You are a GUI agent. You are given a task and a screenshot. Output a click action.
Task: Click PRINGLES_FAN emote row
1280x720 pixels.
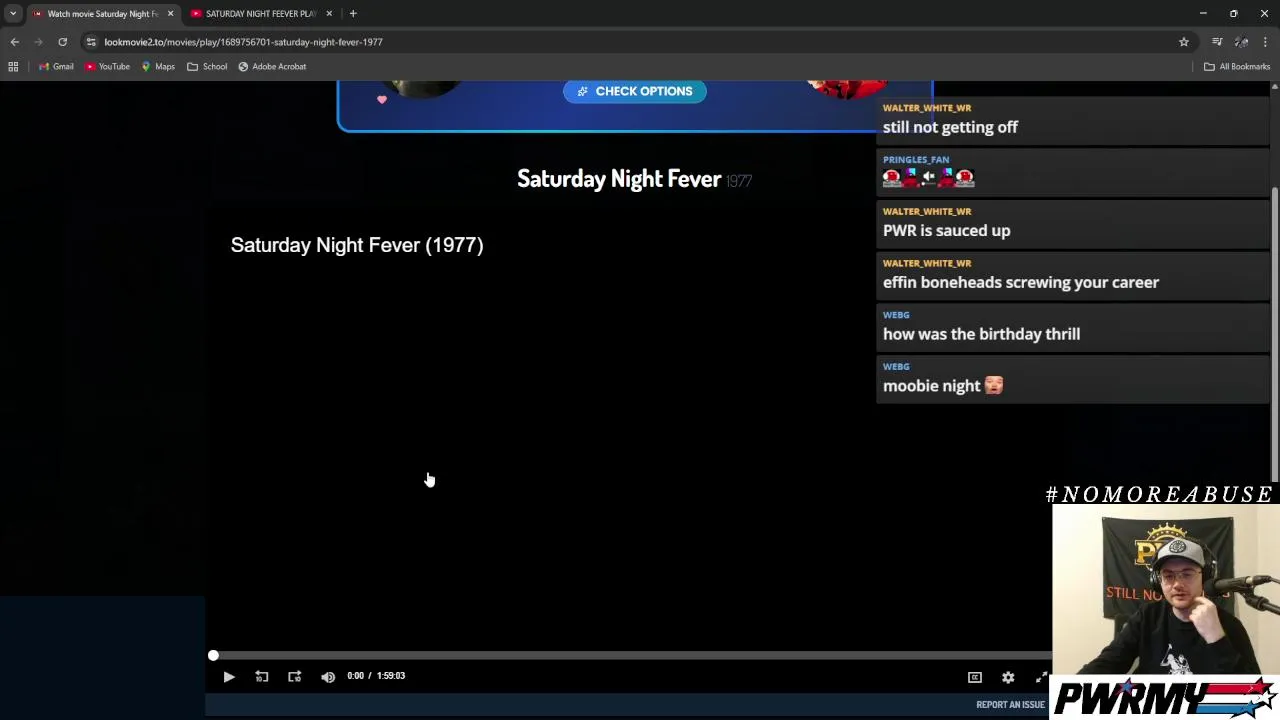point(928,178)
